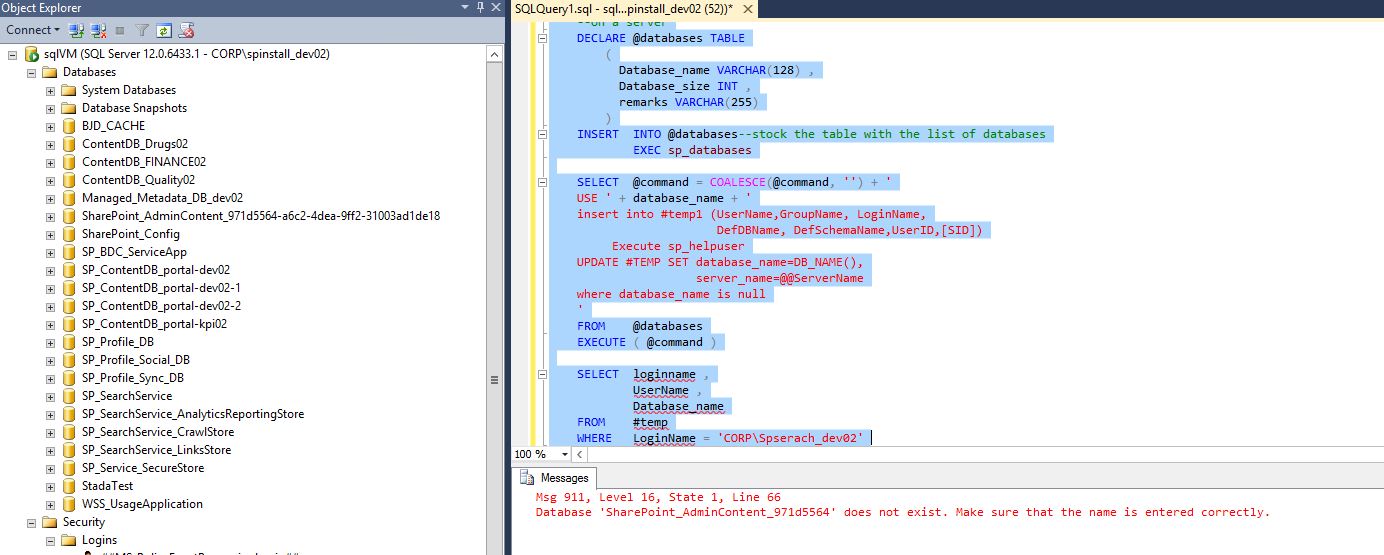Viewport: 1384px width, 555px height.
Task: Collapse the SELECT loginname code region
Action: 543,374
